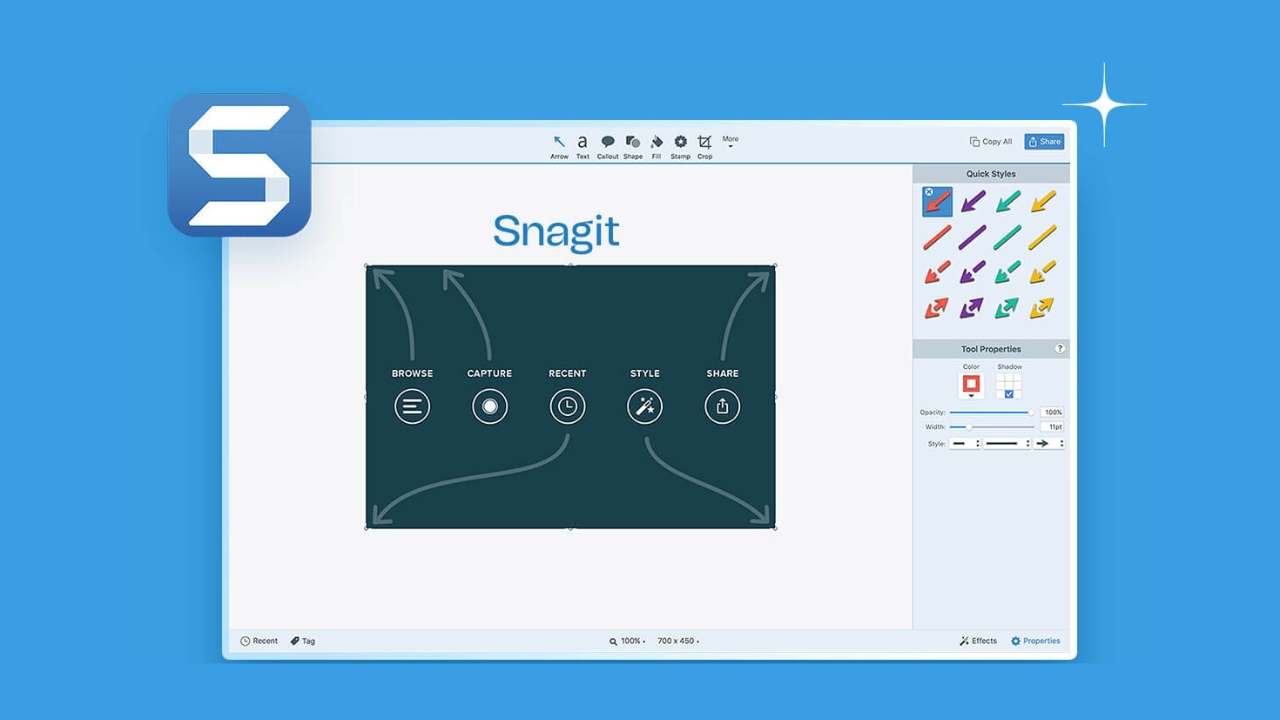1280x720 pixels.
Task: Apply the purple plain line quick style
Action: [972, 237]
